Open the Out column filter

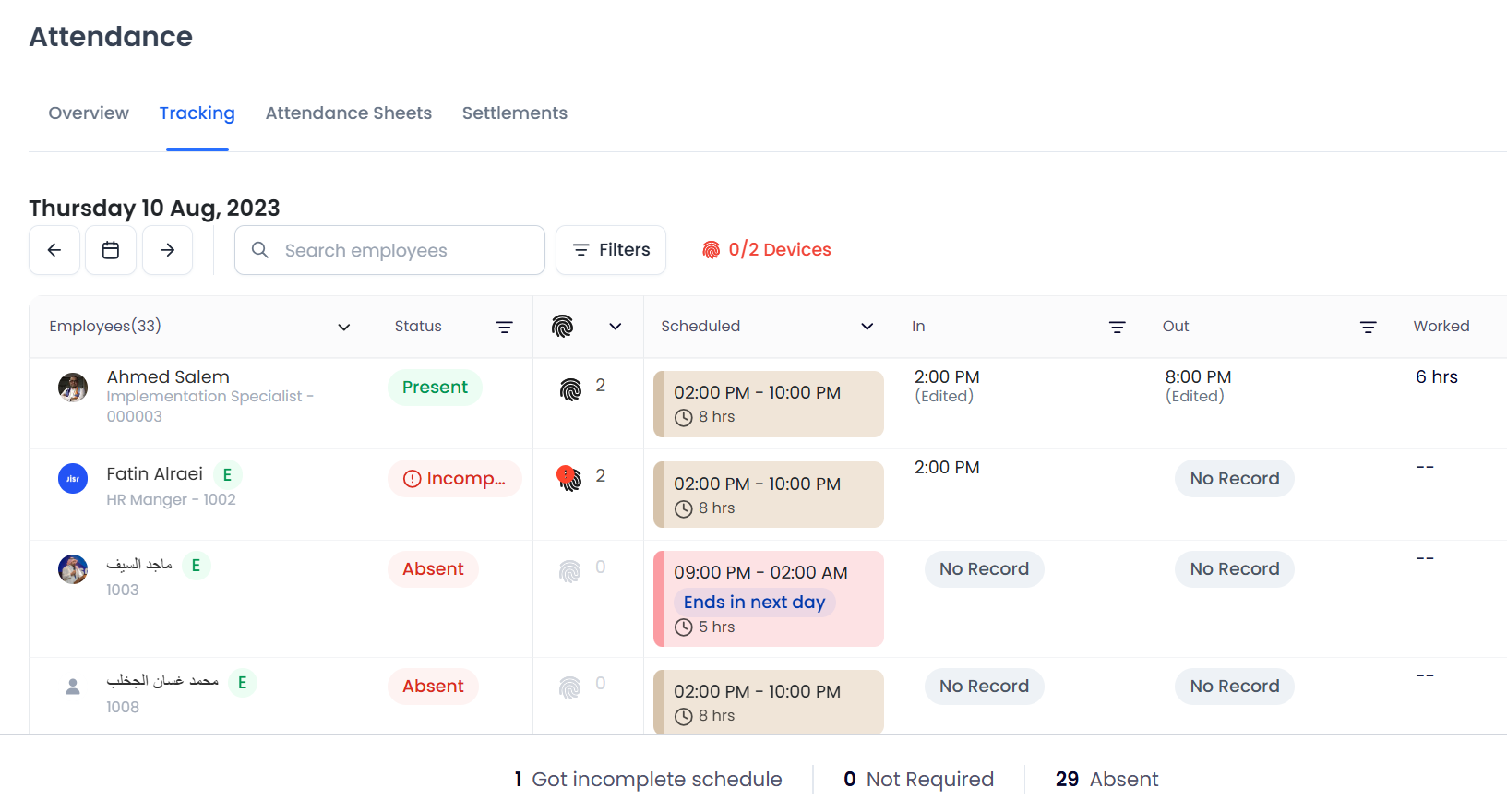pos(1368,327)
